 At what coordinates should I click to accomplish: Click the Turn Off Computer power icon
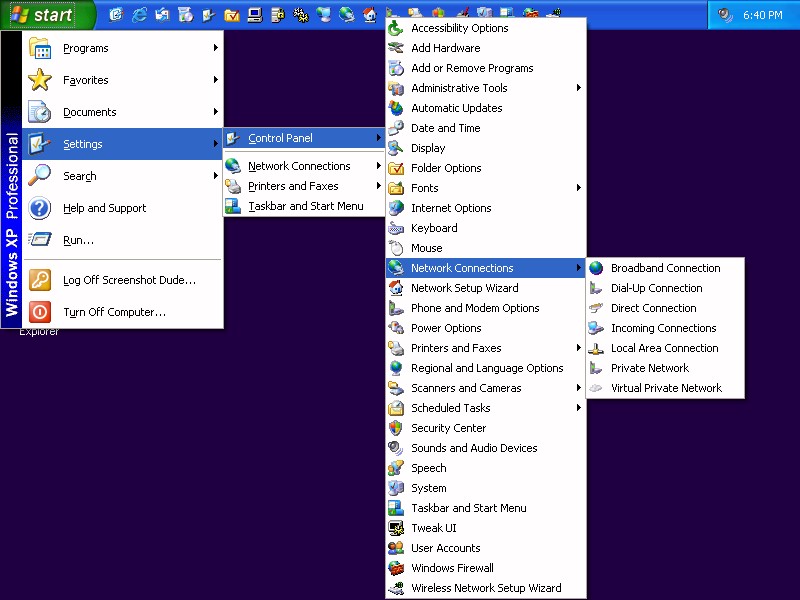(x=40, y=312)
